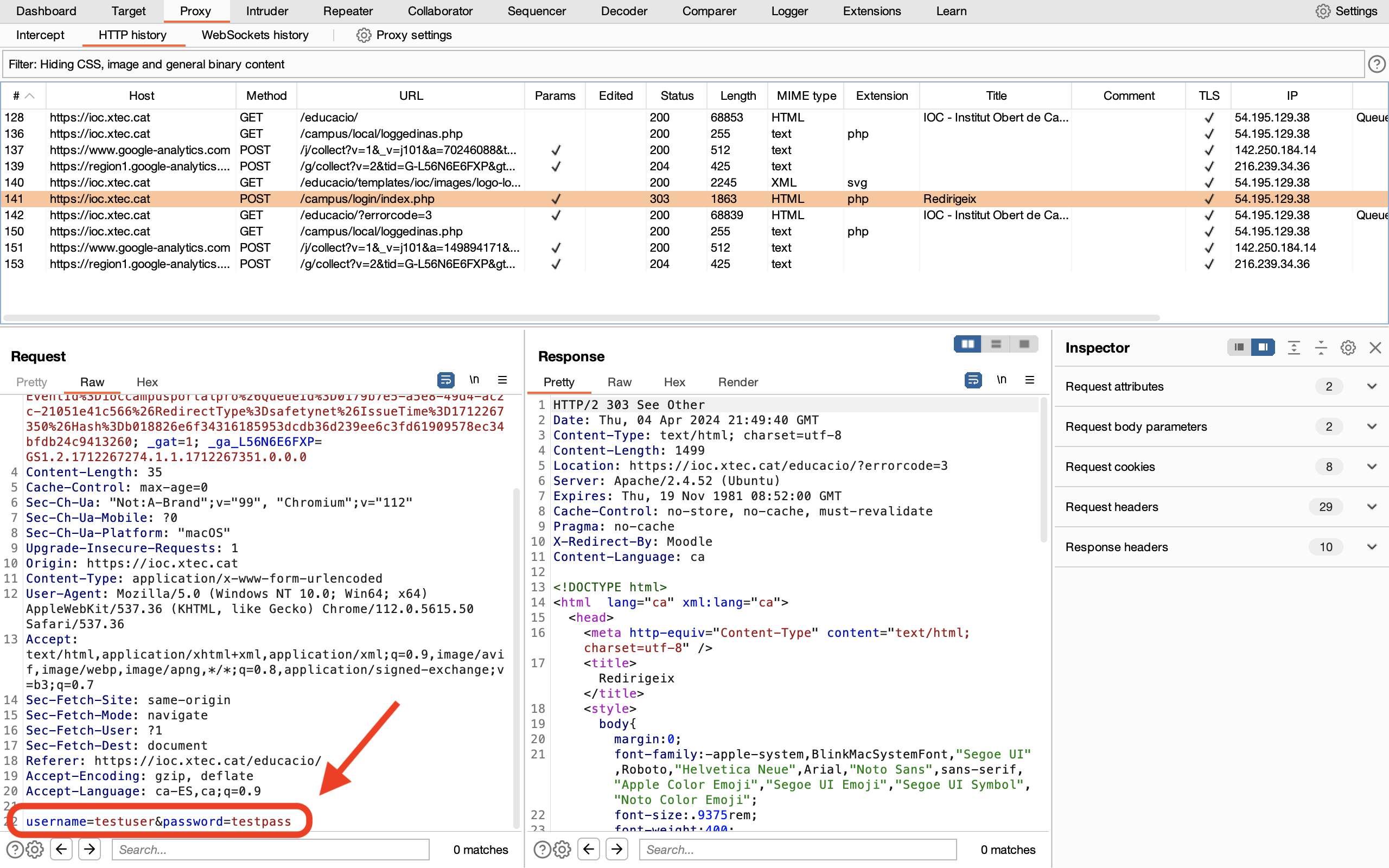
Task: Collapse all Inspector sections icon
Action: [x=1321, y=347]
